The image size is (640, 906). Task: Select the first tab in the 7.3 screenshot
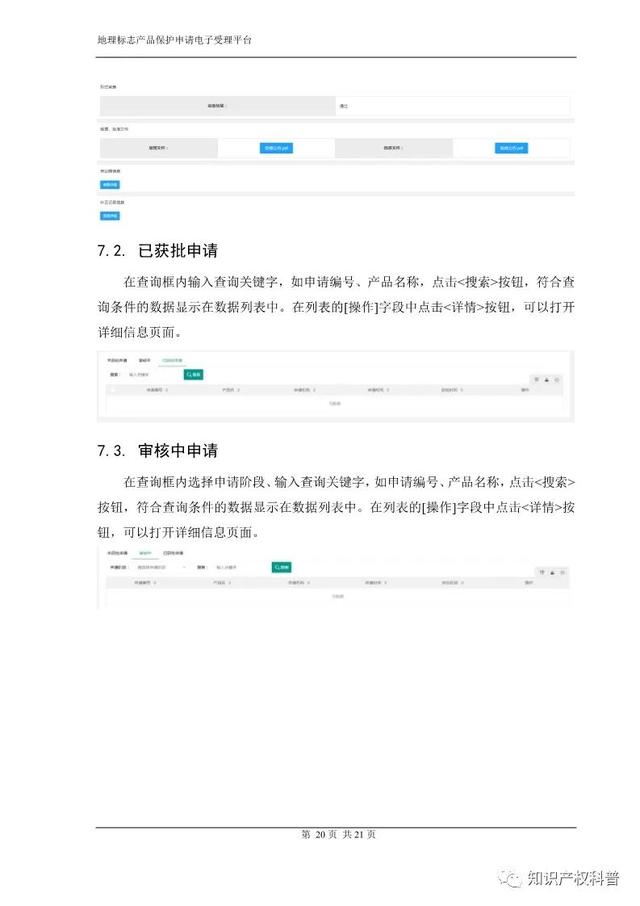click(x=117, y=553)
